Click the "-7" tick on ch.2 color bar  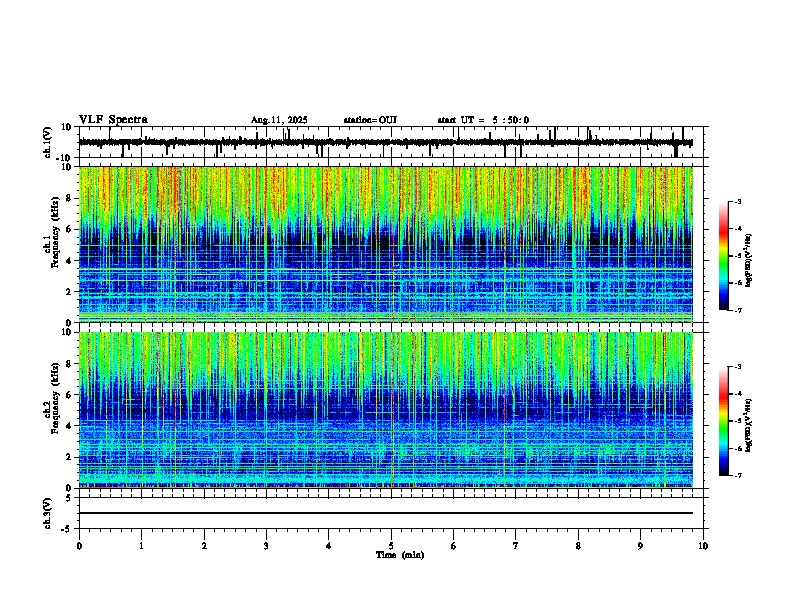(x=737, y=475)
